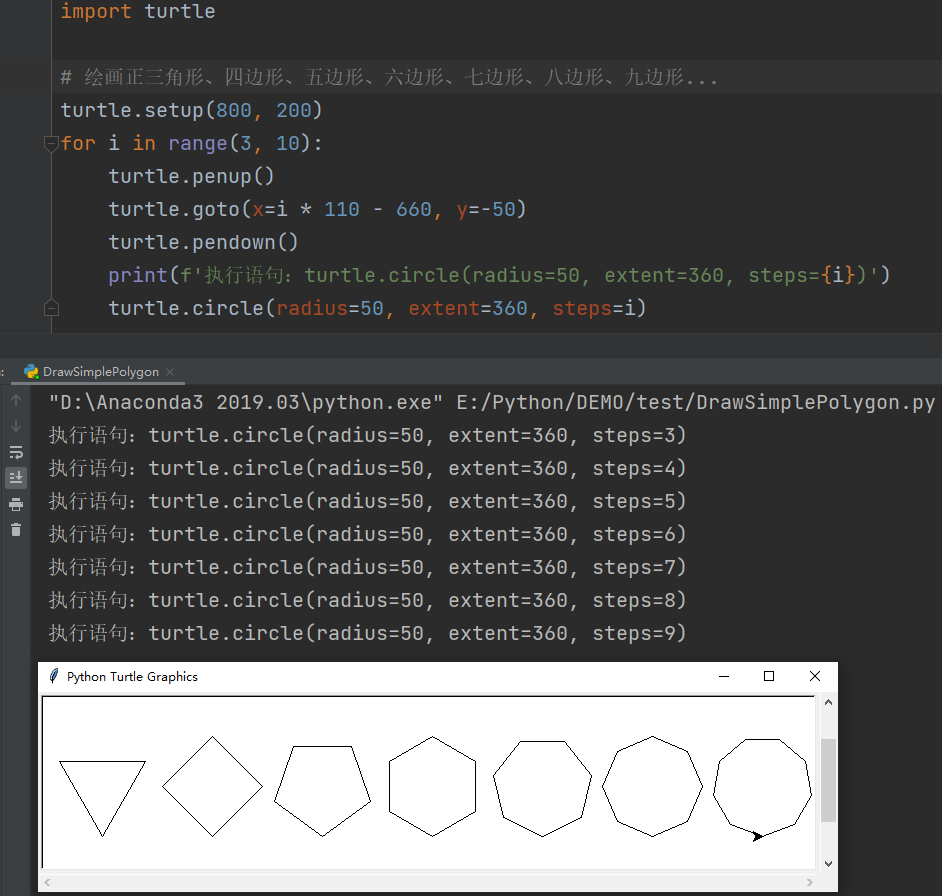Click the turtle icon in the Turtle Graphics title bar
The image size is (942, 896).
[x=52, y=676]
